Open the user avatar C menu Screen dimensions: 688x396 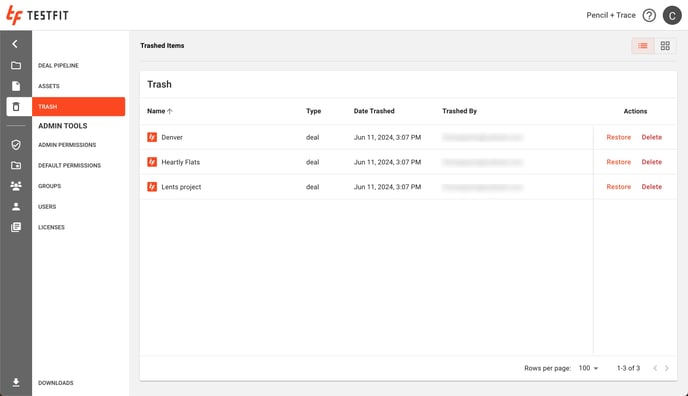(672, 15)
